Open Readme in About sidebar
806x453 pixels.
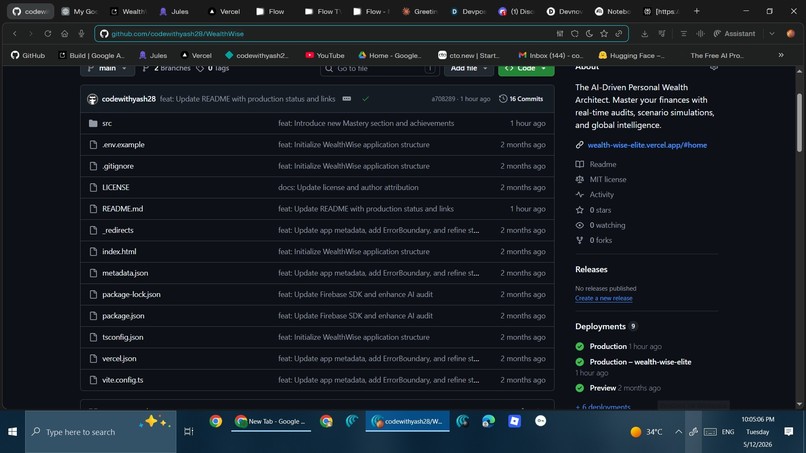(603, 165)
